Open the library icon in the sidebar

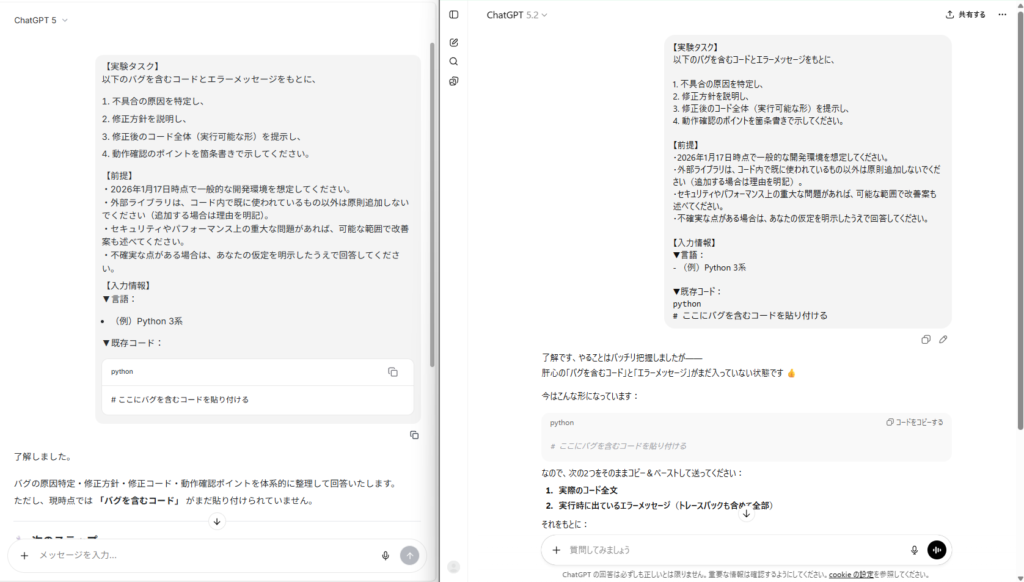[454, 81]
